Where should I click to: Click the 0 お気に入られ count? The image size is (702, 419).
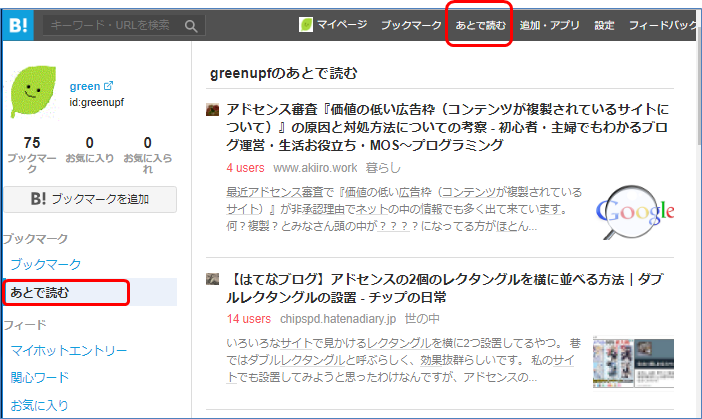coord(148,154)
